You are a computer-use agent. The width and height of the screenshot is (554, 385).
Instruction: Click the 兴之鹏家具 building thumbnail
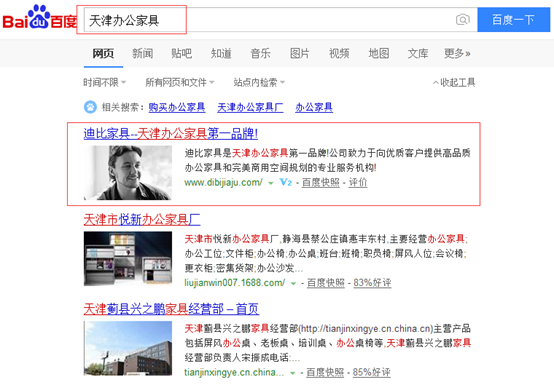point(128,348)
